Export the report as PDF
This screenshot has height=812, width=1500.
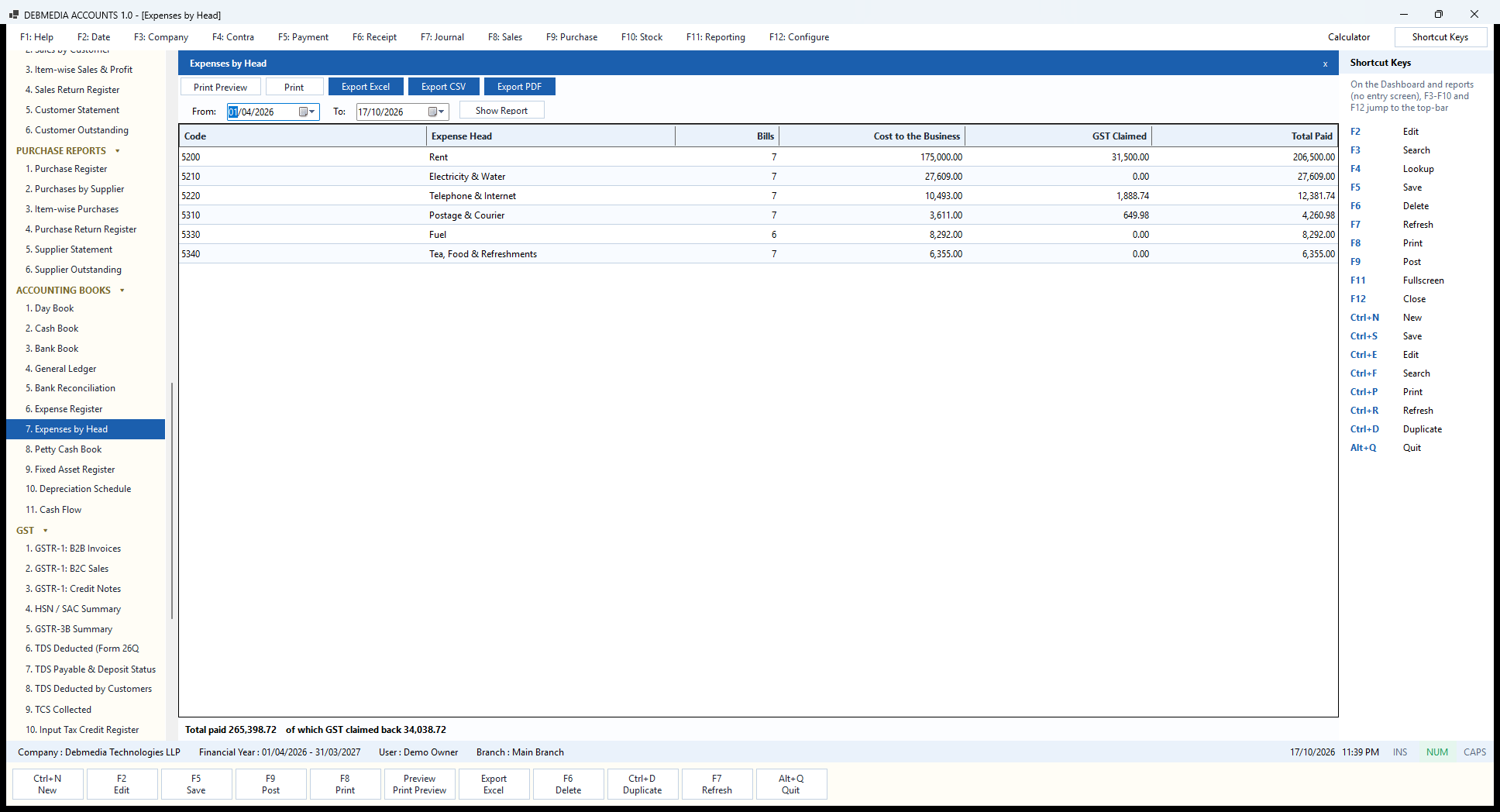[519, 87]
